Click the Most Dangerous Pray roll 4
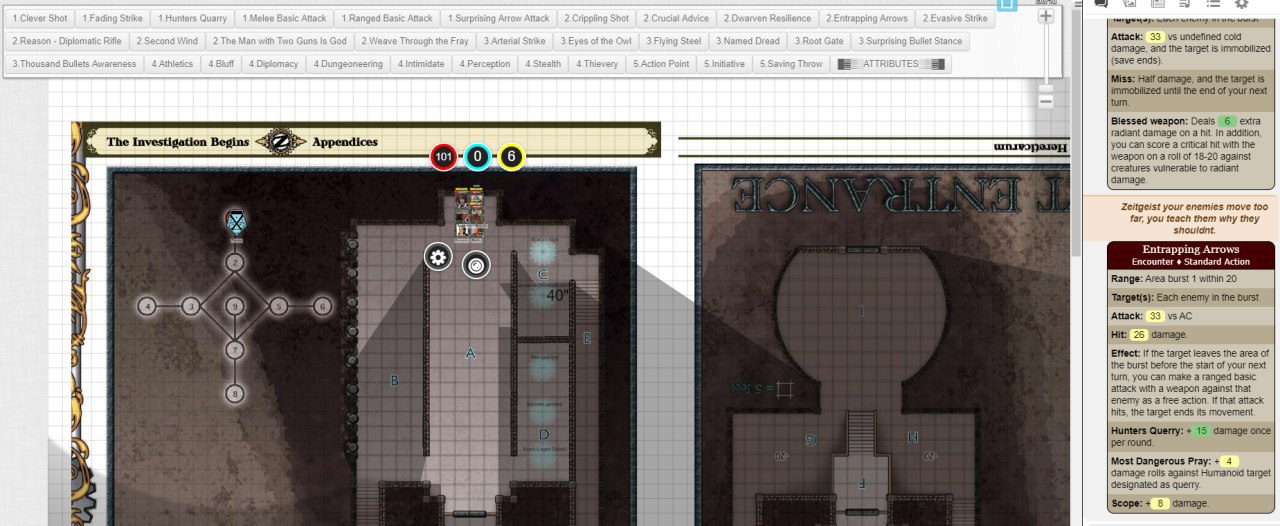1280x526 pixels. coord(1229,461)
